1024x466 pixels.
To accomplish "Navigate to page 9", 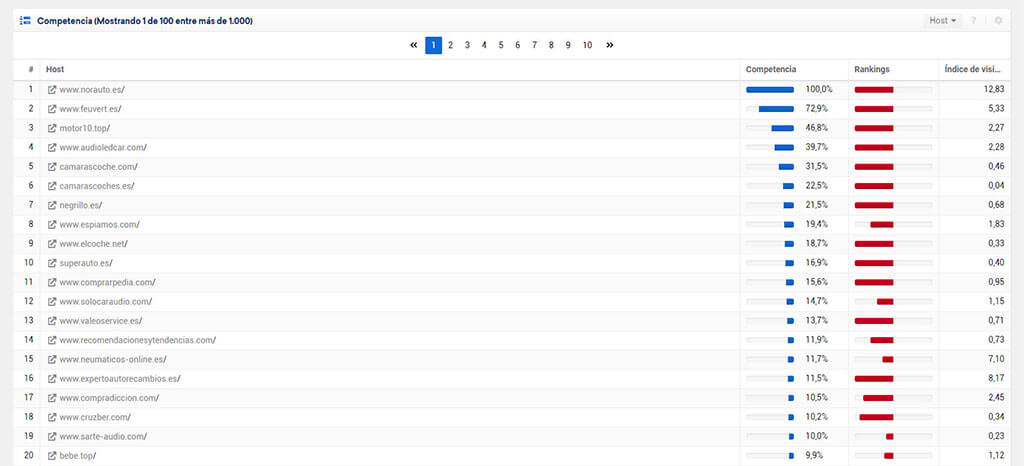I will [x=568, y=45].
